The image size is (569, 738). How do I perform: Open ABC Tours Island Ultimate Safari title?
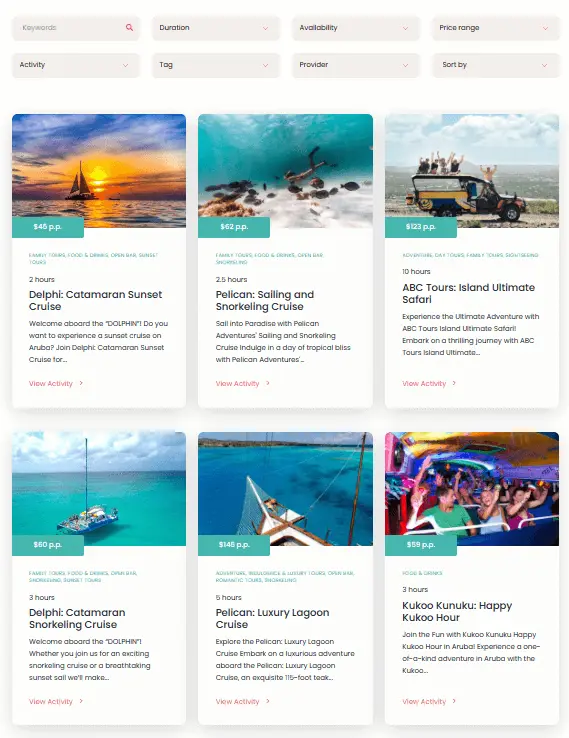pyautogui.click(x=468, y=293)
